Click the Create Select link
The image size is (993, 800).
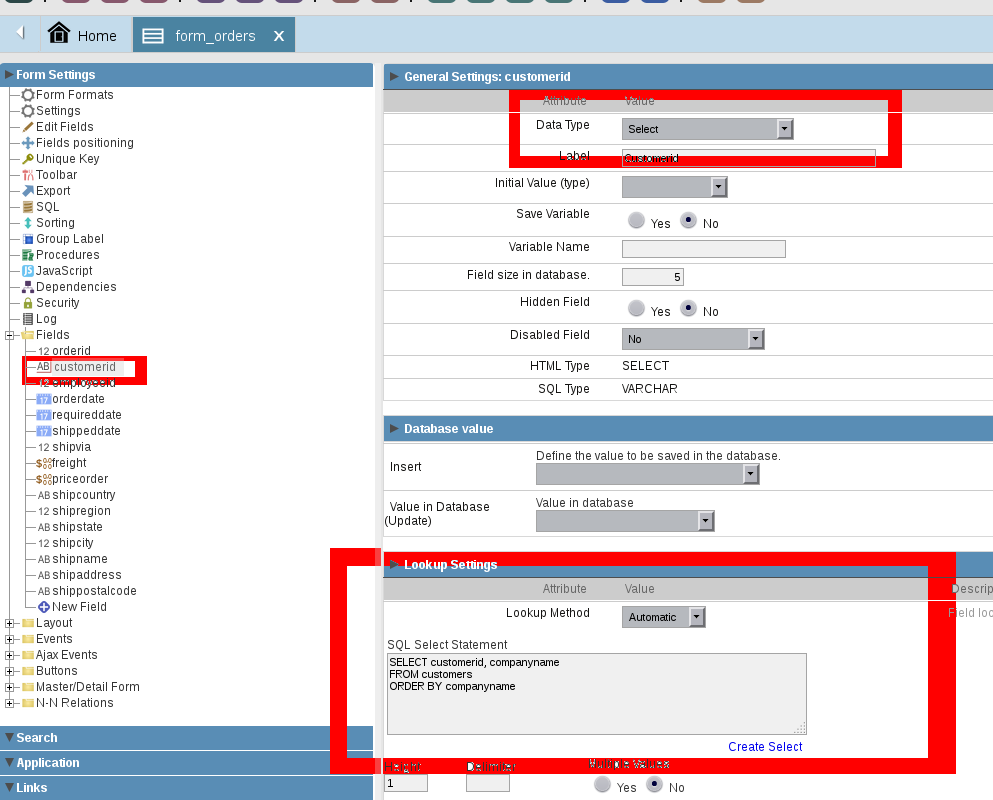click(765, 747)
